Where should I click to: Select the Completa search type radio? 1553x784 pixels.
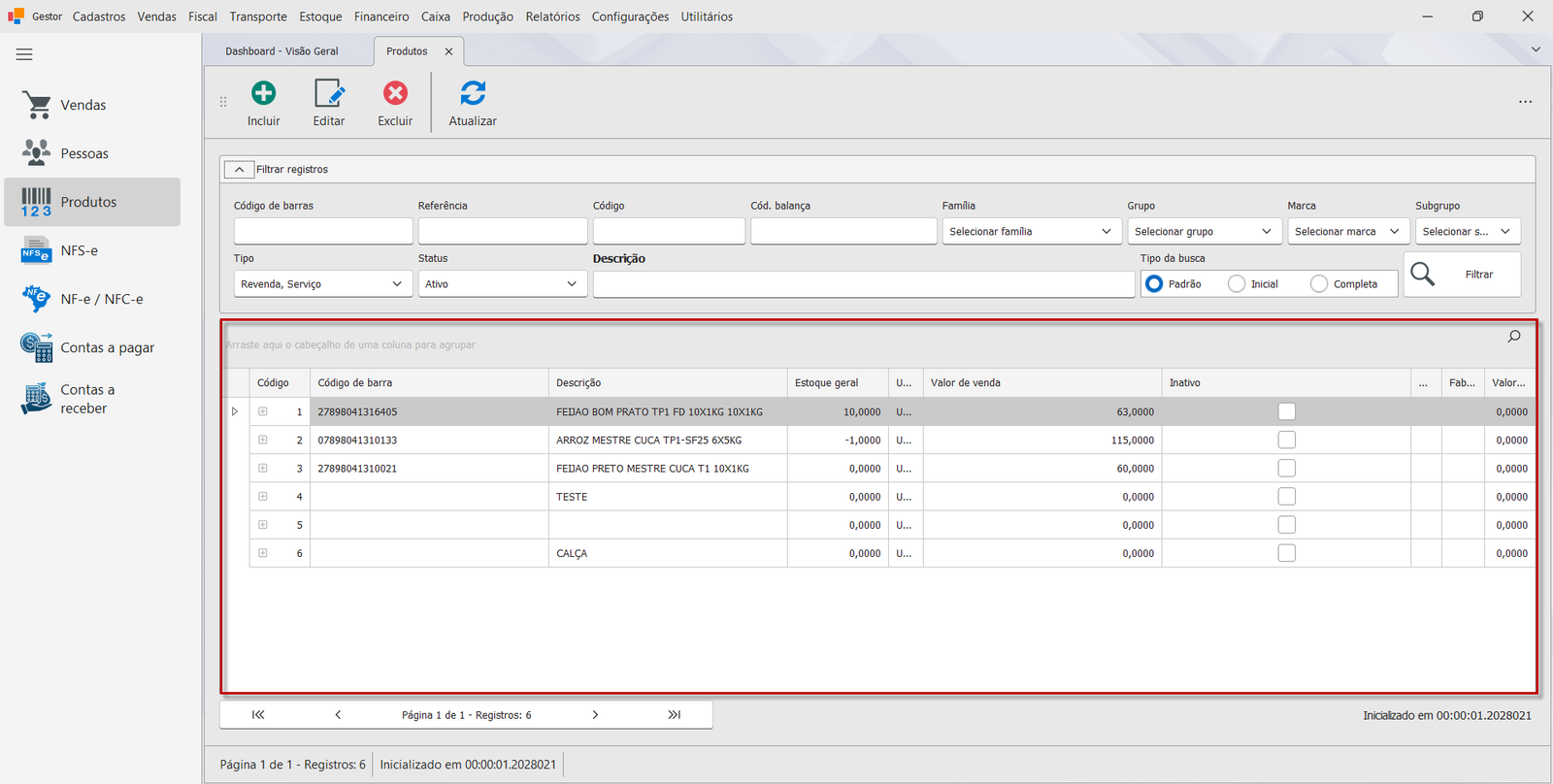pyautogui.click(x=1319, y=284)
